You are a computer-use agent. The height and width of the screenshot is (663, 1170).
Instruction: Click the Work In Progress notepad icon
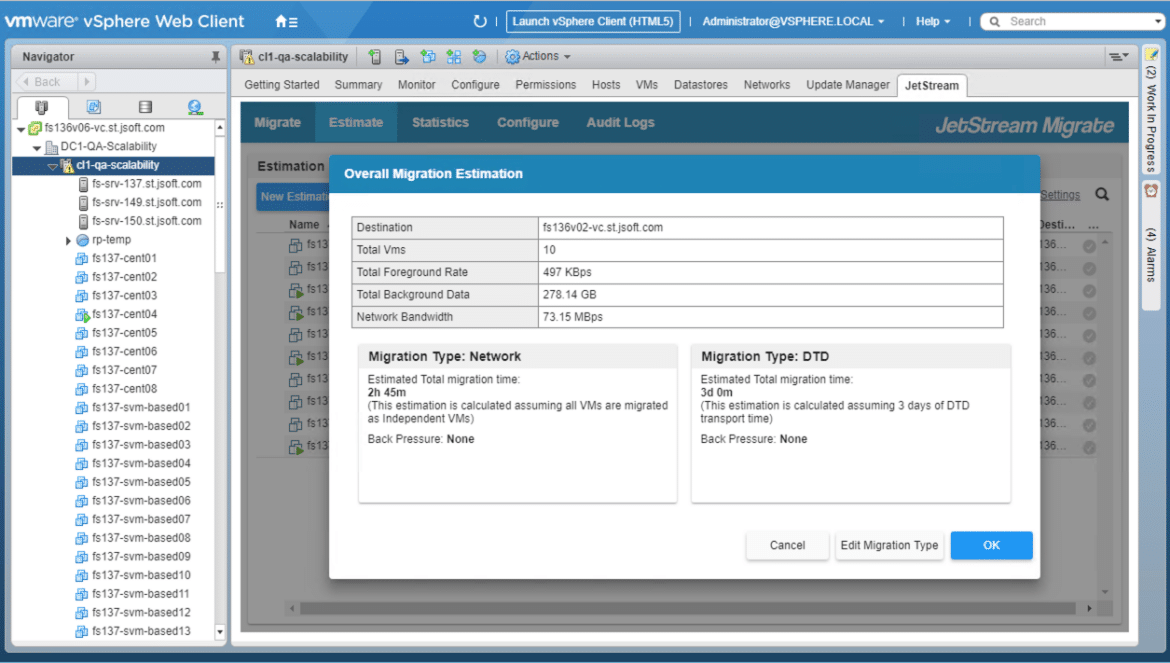pyautogui.click(x=1151, y=54)
